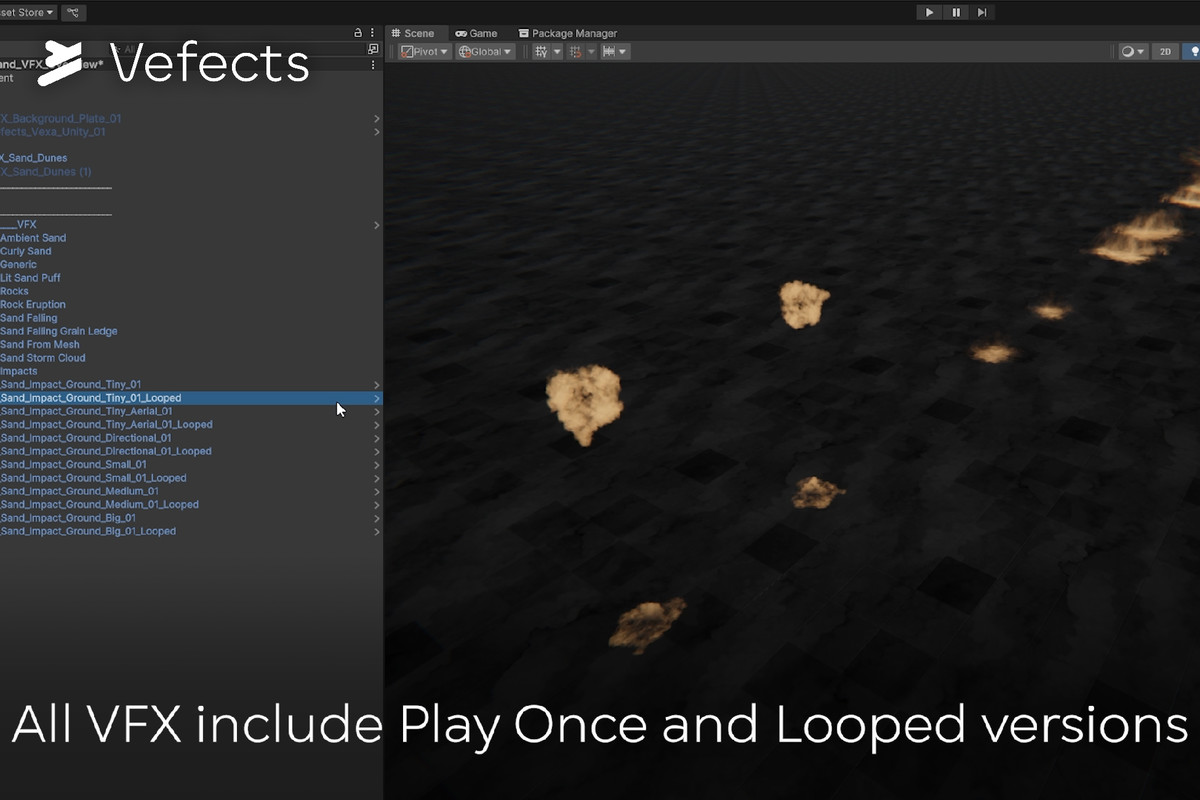The image size is (1200, 800).
Task: Open prefab arrow for Sand_Impact_Ground_Directional_01_Looped
Action: (377, 451)
